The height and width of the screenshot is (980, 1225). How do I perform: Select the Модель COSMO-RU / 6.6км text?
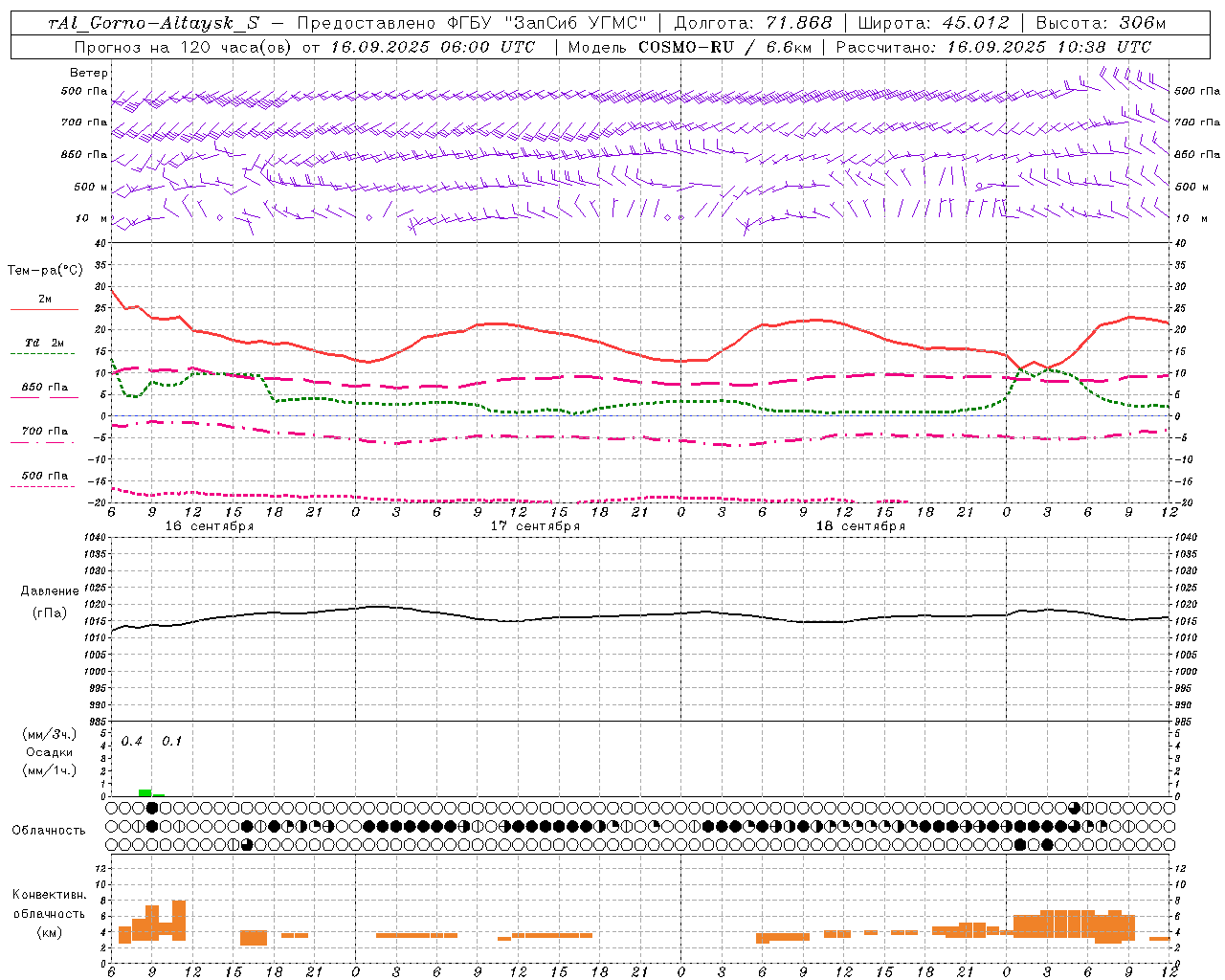point(689,47)
